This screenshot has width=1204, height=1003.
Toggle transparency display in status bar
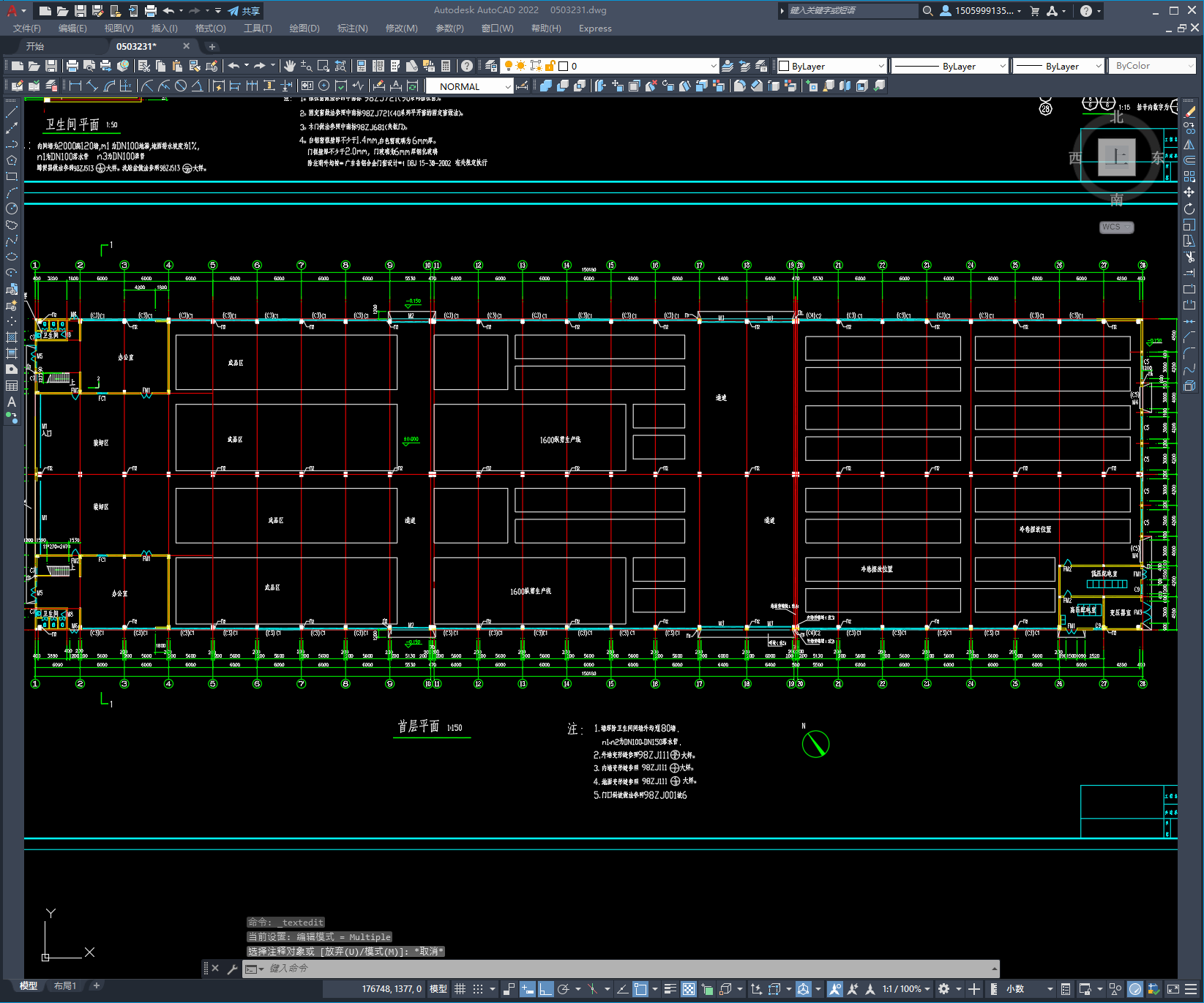(x=689, y=989)
